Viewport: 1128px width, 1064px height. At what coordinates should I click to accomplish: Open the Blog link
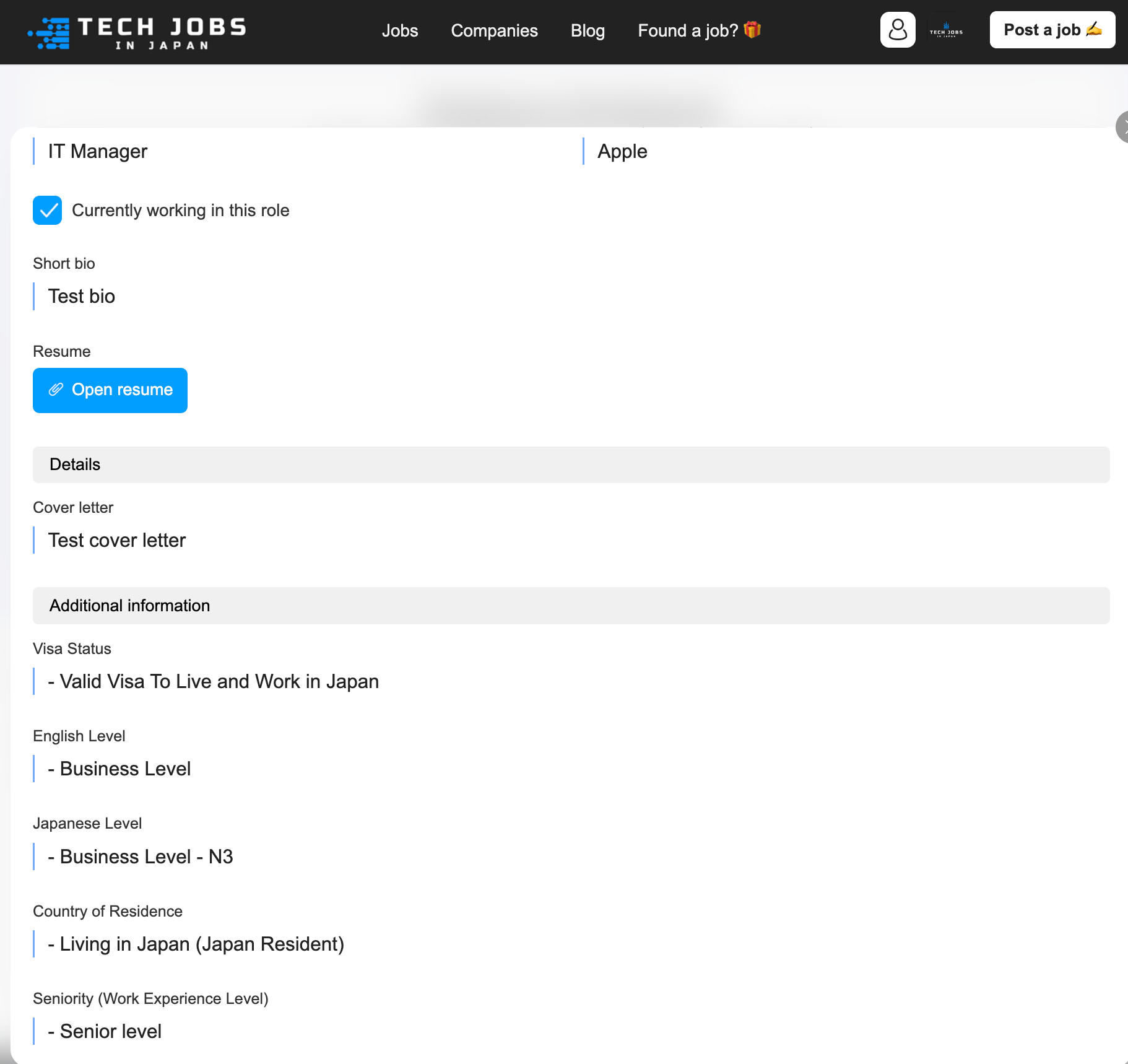click(588, 30)
